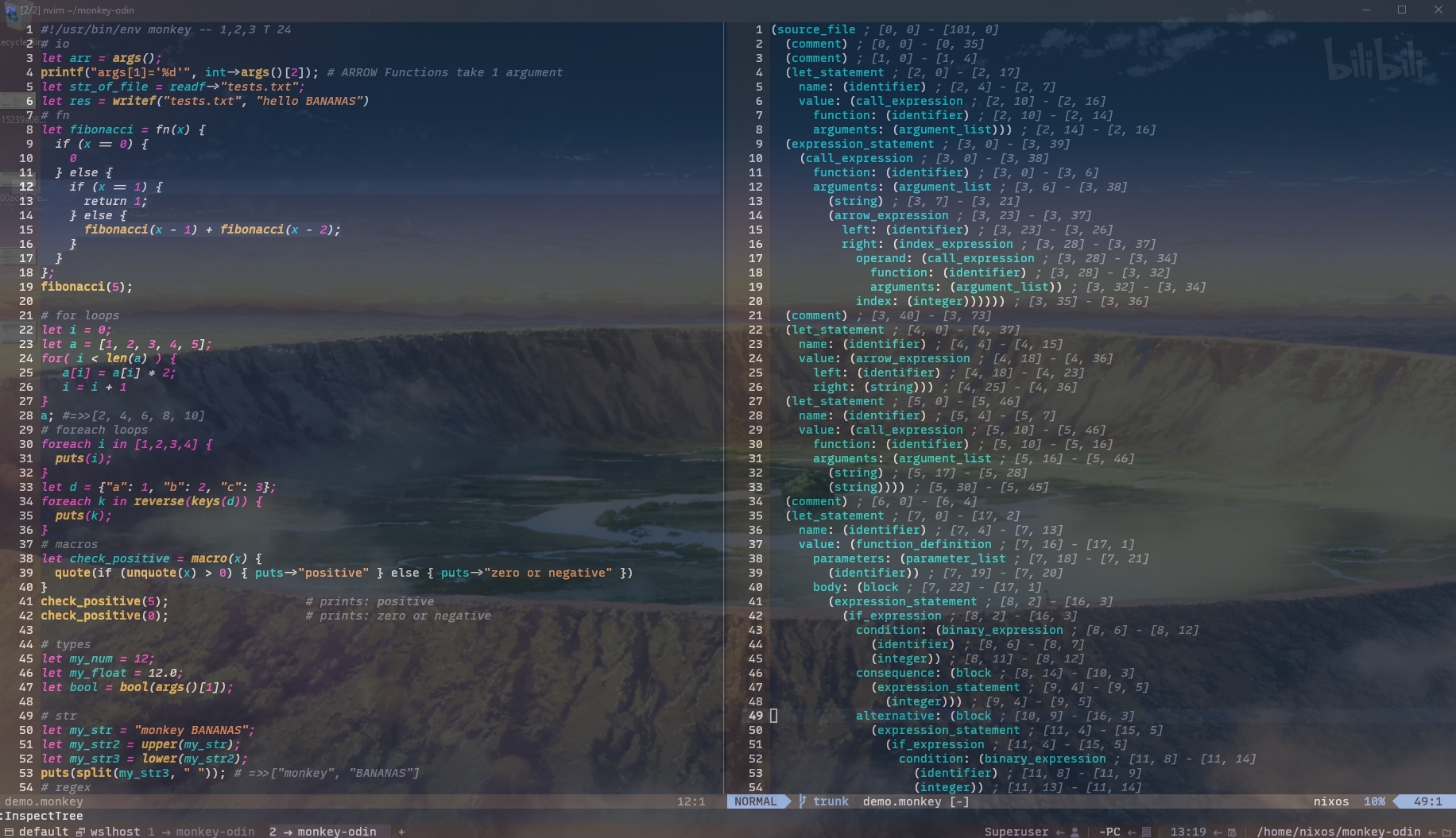Select consequence: (block on tree line 46

coord(924,673)
